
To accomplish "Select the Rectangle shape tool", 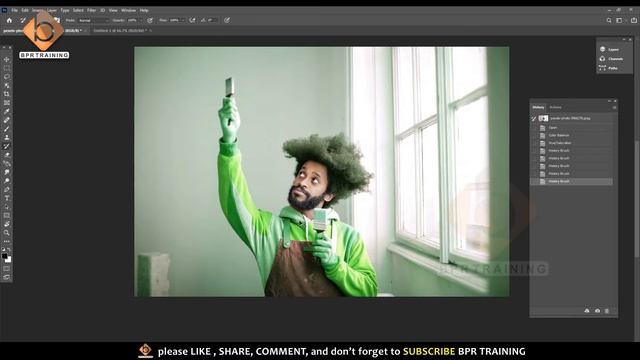I will tap(7, 215).
